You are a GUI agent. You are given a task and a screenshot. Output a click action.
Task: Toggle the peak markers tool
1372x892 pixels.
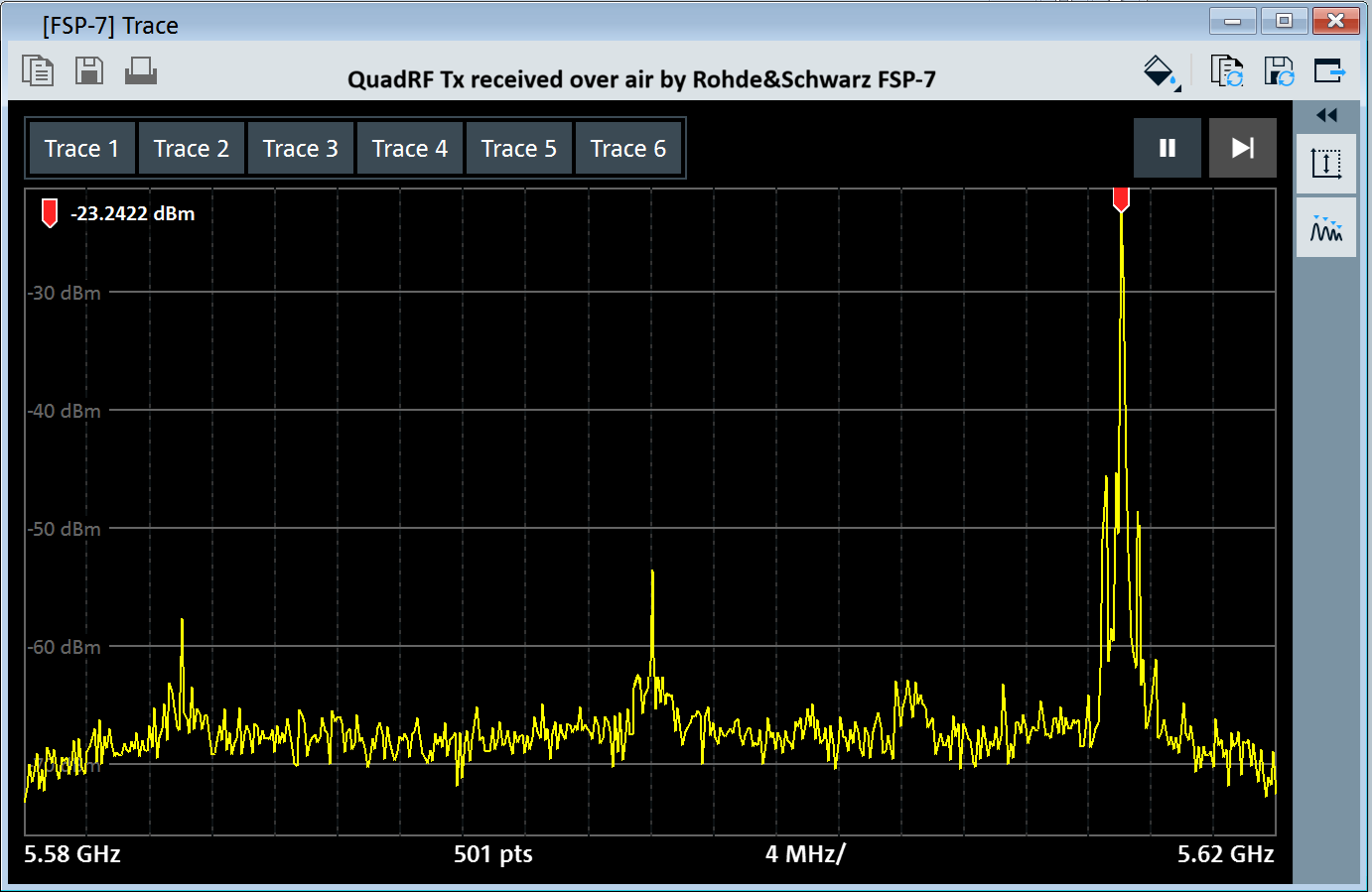point(1326,228)
